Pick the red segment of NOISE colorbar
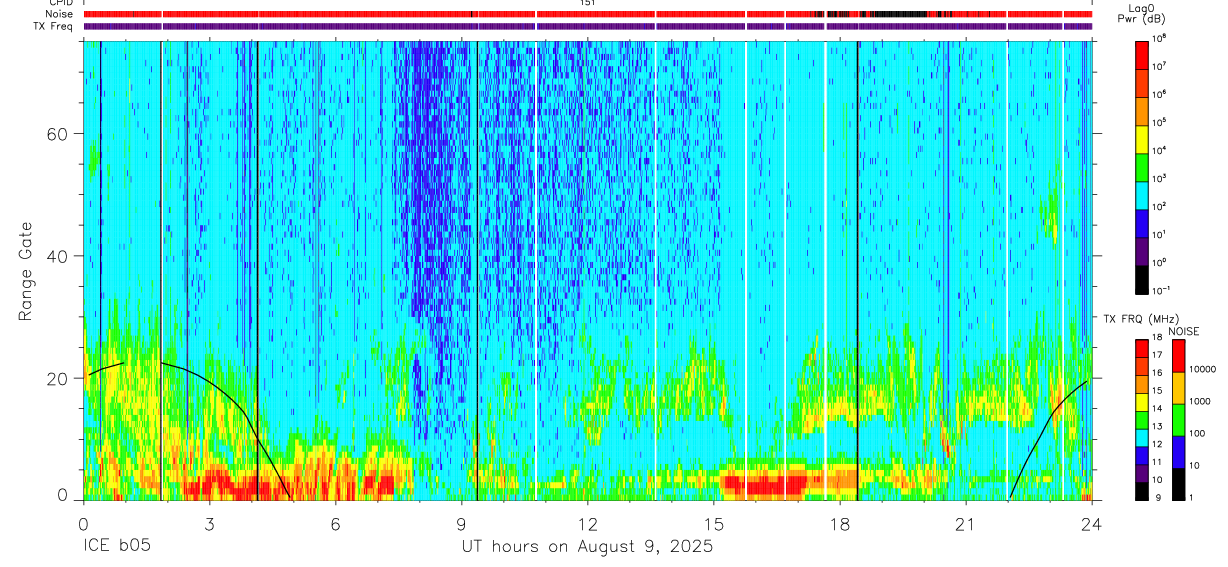This screenshot has height=567, width=1228. [1179, 356]
